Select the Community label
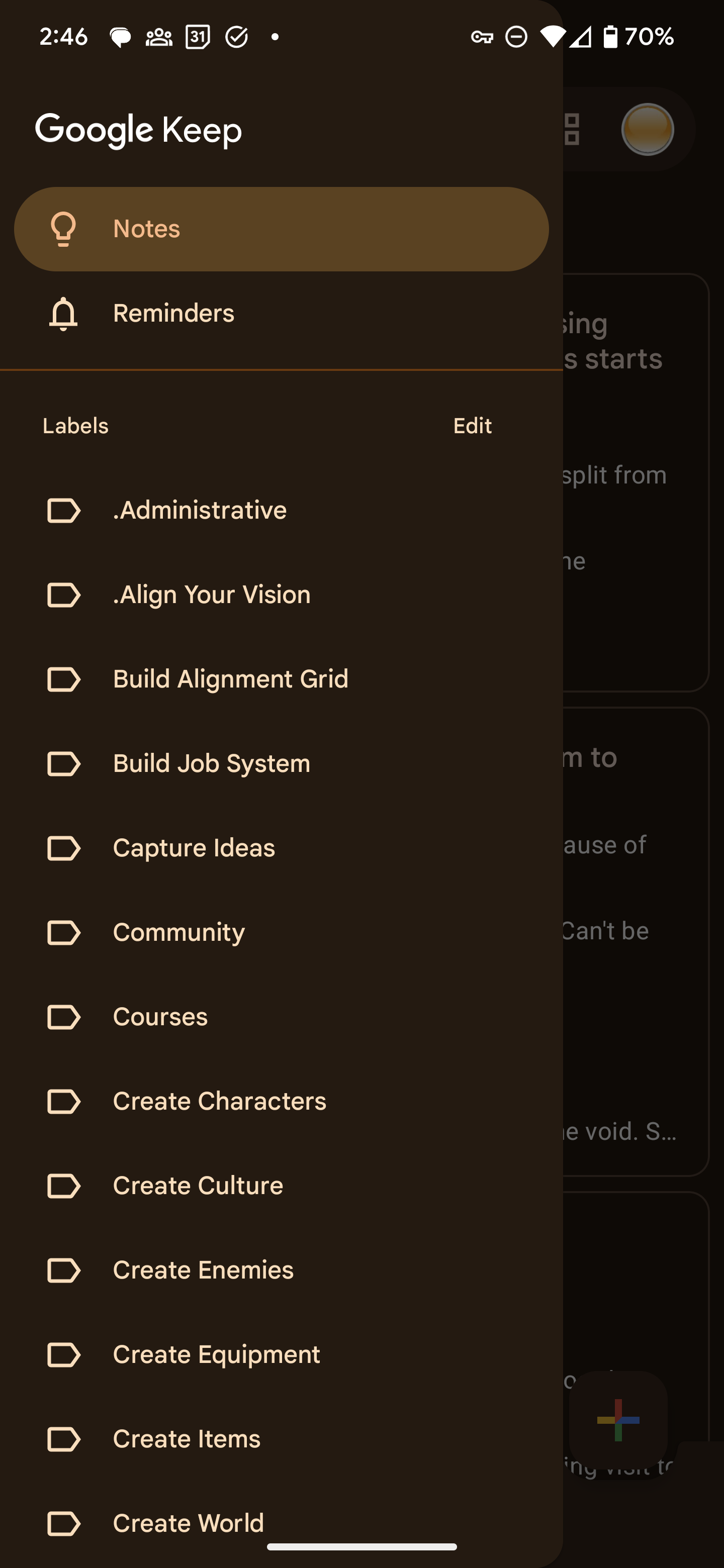 tap(178, 932)
